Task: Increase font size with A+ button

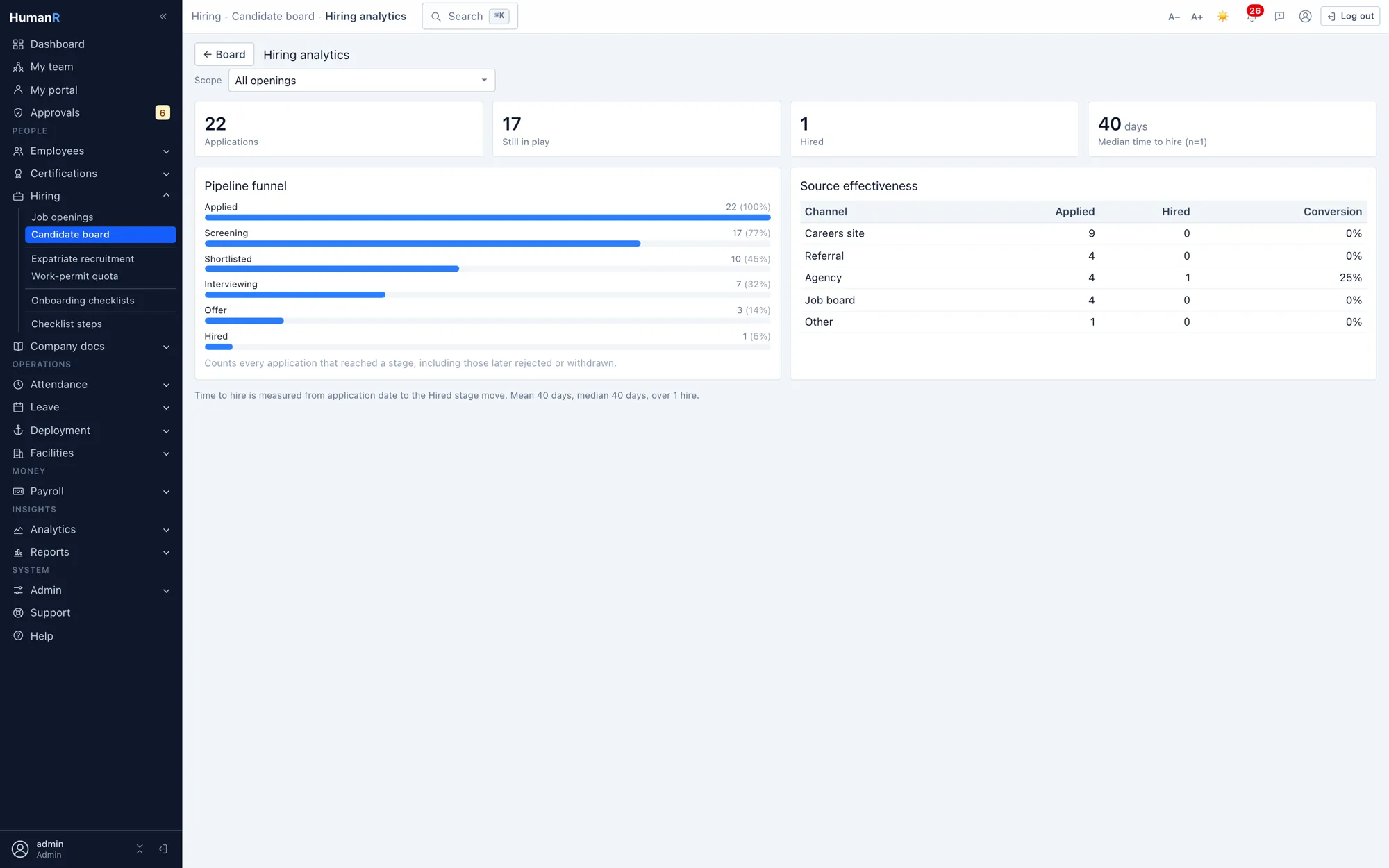Action: 1197,17
